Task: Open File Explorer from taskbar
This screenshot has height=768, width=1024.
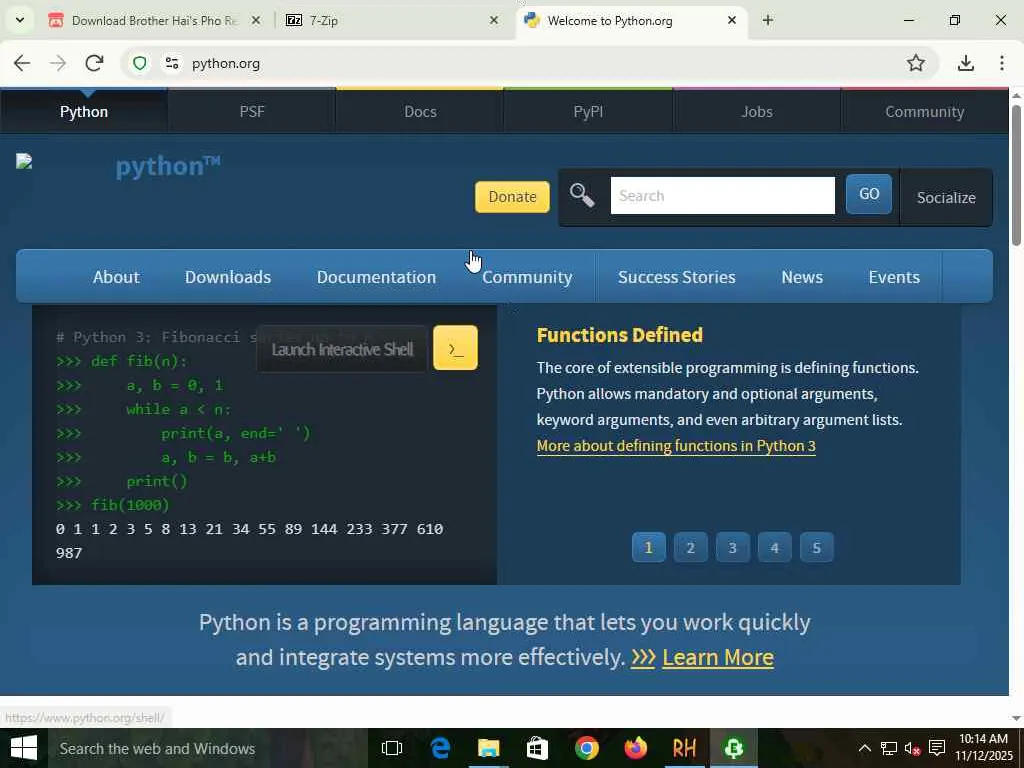Action: [488, 748]
